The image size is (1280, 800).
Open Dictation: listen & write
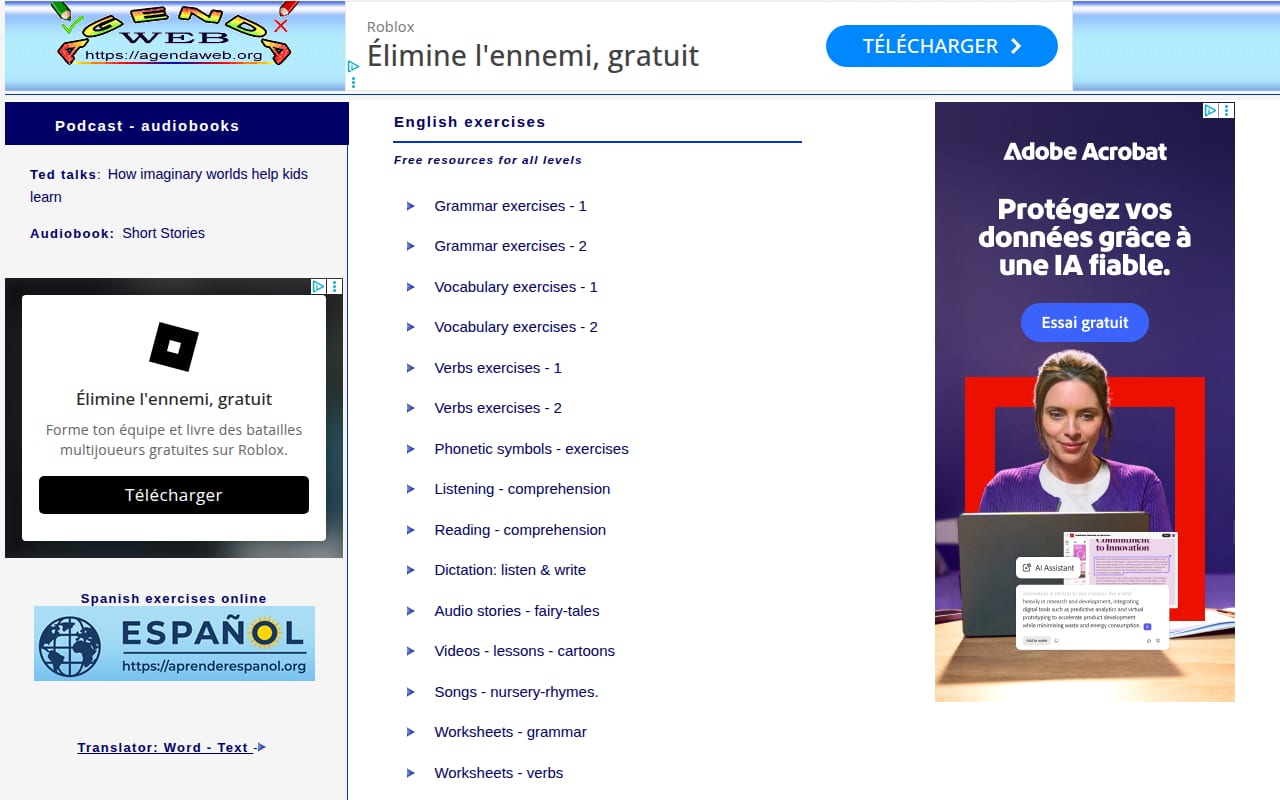510,570
